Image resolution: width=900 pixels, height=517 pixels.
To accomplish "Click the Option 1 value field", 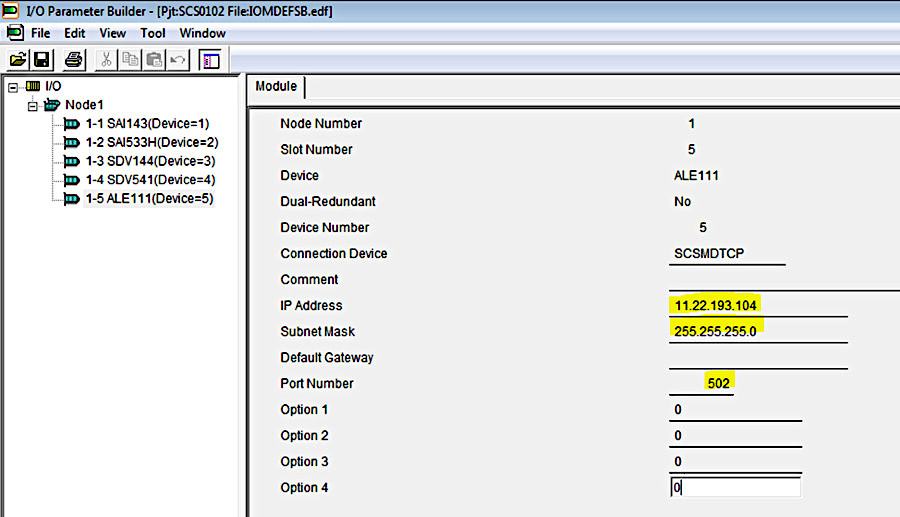I will click(735, 410).
